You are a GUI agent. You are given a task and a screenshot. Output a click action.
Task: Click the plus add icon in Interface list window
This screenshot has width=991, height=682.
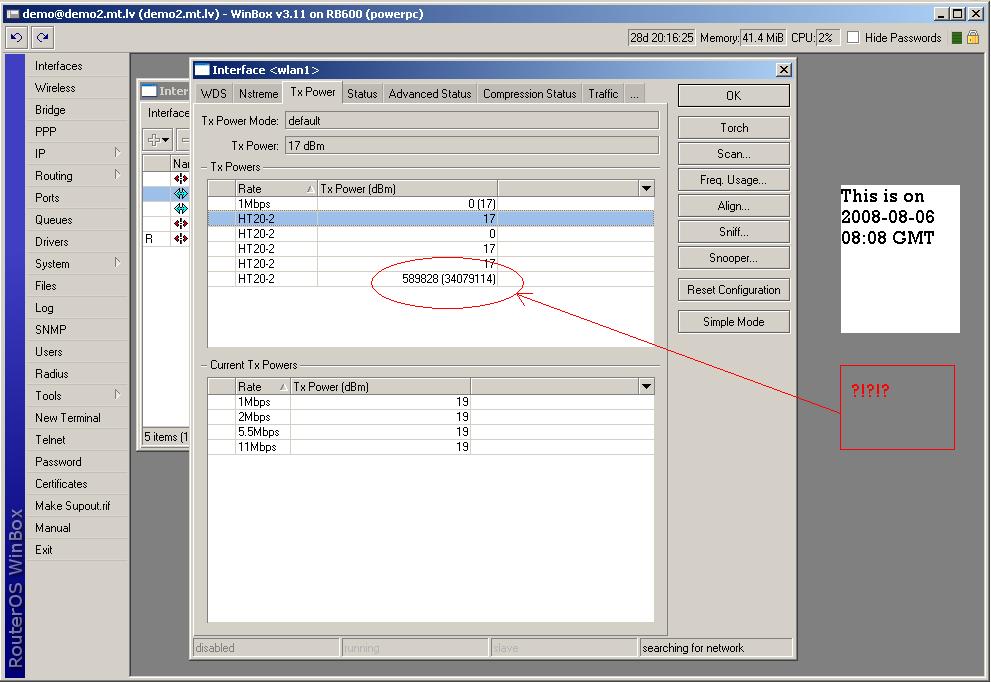(158, 140)
